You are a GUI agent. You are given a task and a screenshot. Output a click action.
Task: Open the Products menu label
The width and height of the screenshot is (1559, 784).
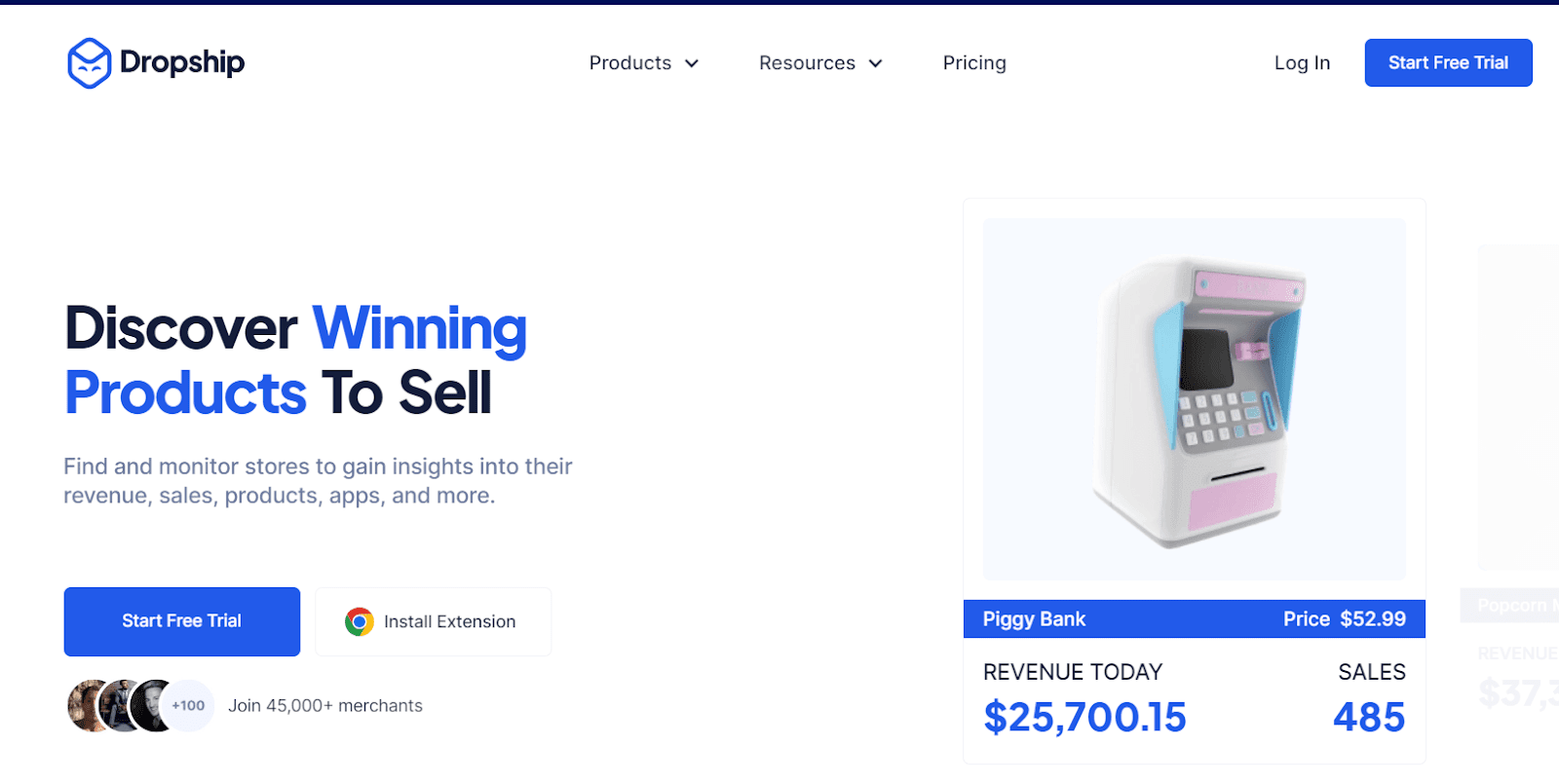coord(629,63)
